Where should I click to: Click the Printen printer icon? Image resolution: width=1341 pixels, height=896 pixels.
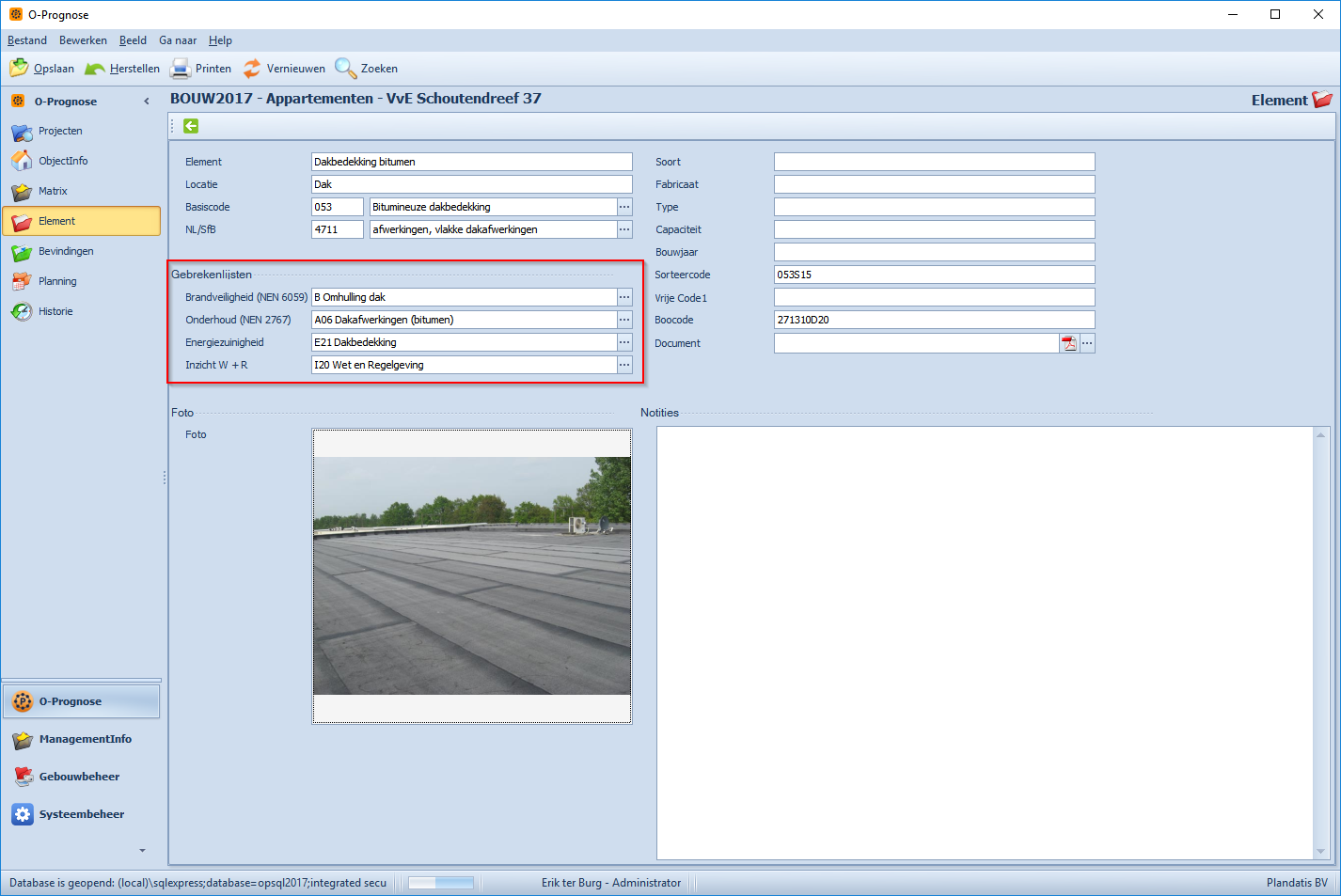181,69
